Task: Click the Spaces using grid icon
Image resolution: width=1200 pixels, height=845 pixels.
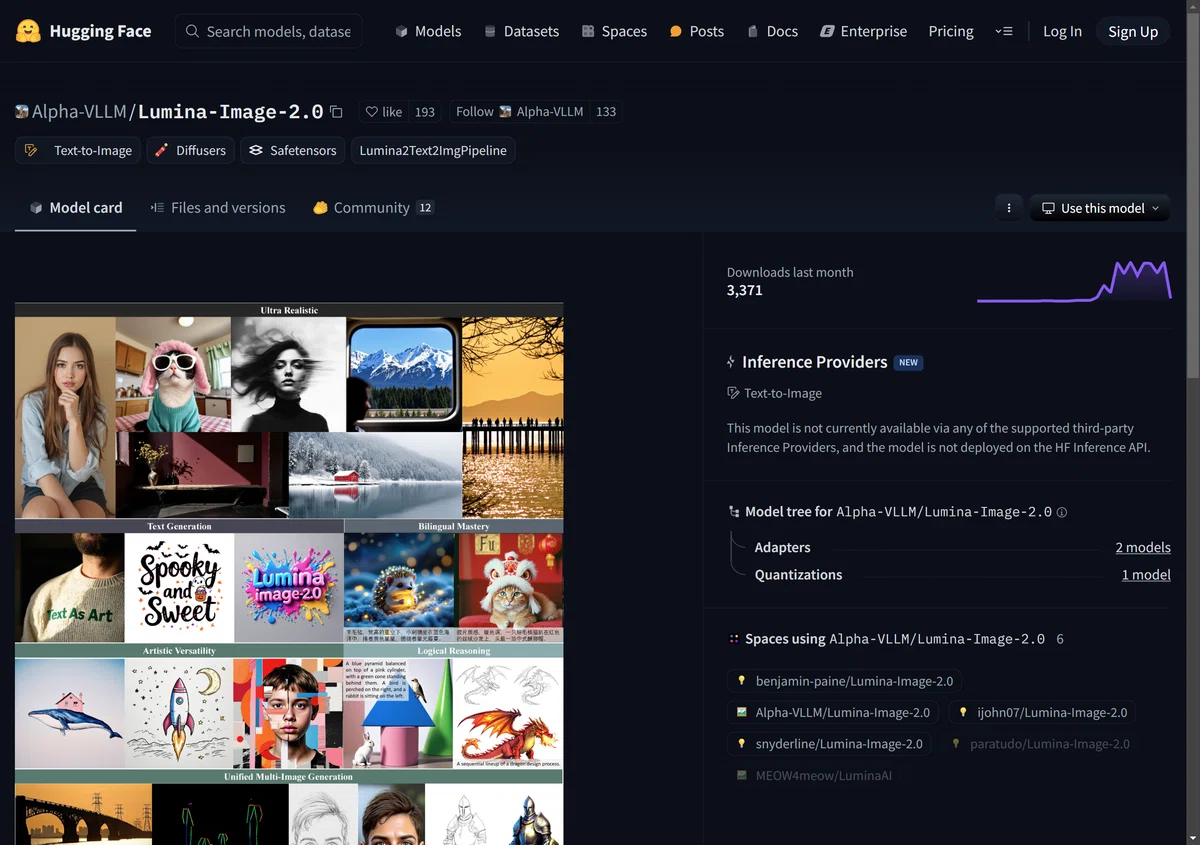Action: (734, 639)
